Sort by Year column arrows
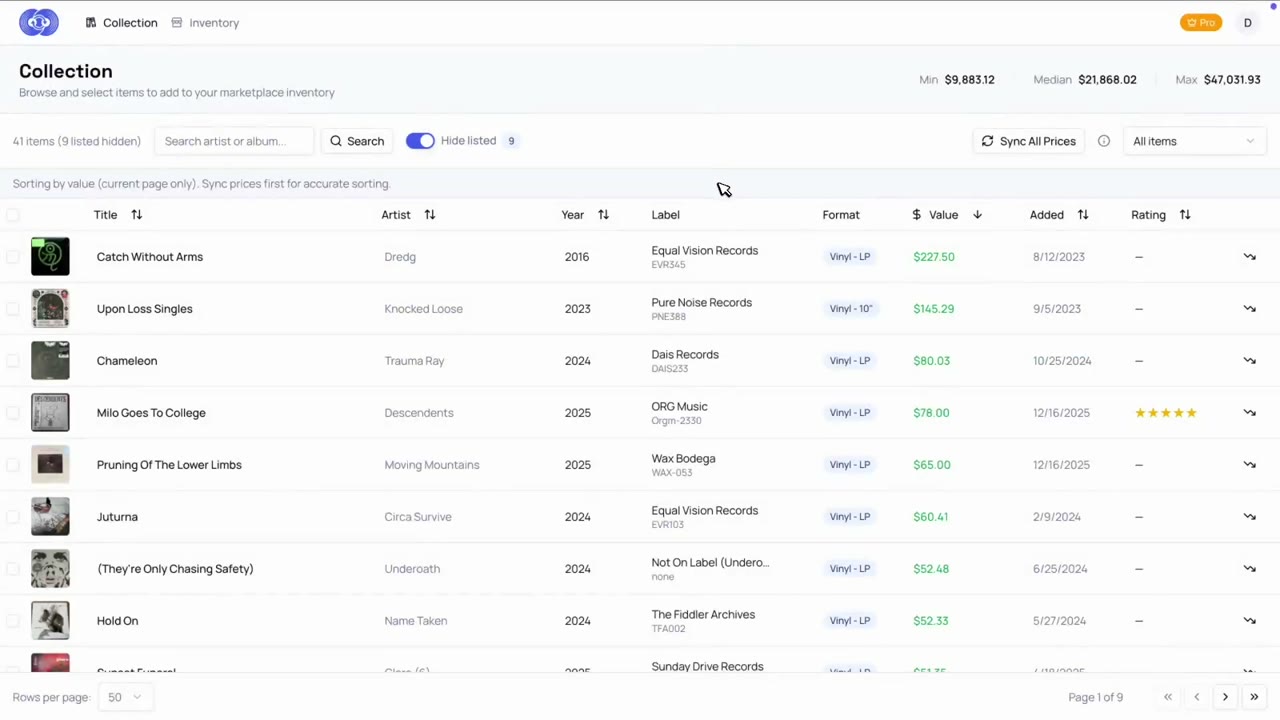 [603, 215]
